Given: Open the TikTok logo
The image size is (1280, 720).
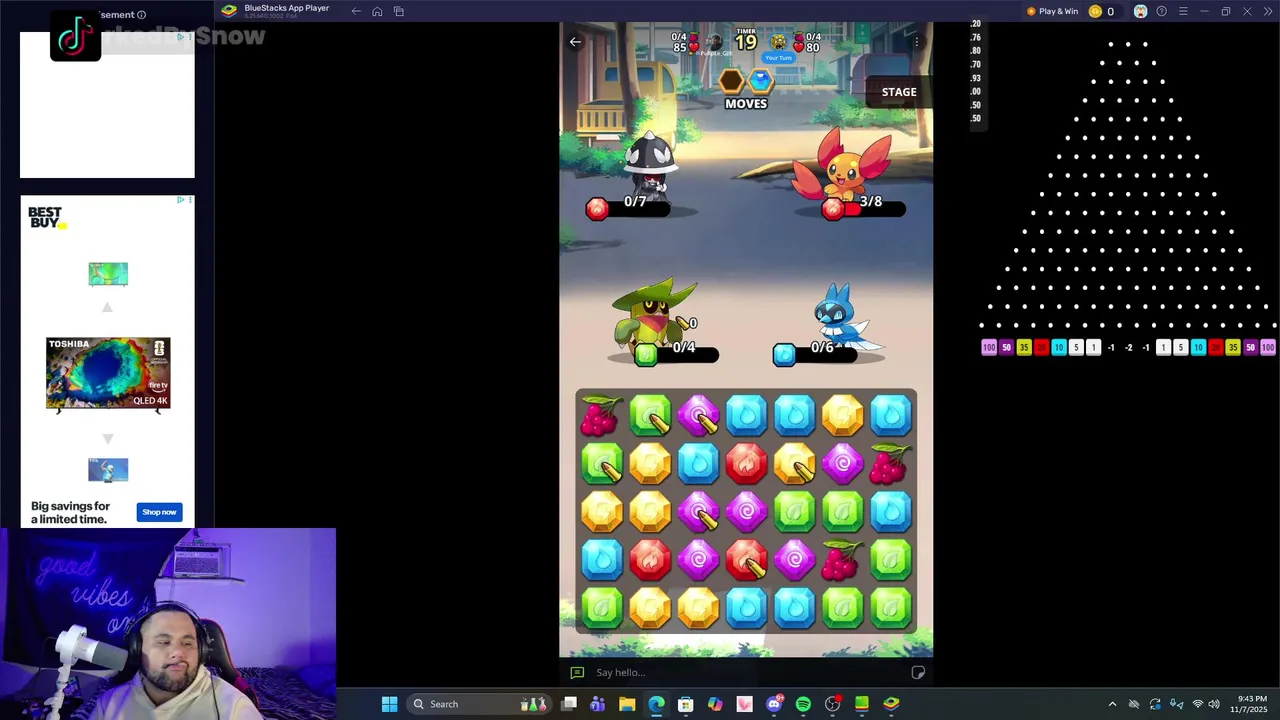Looking at the screenshot, I should click(75, 37).
